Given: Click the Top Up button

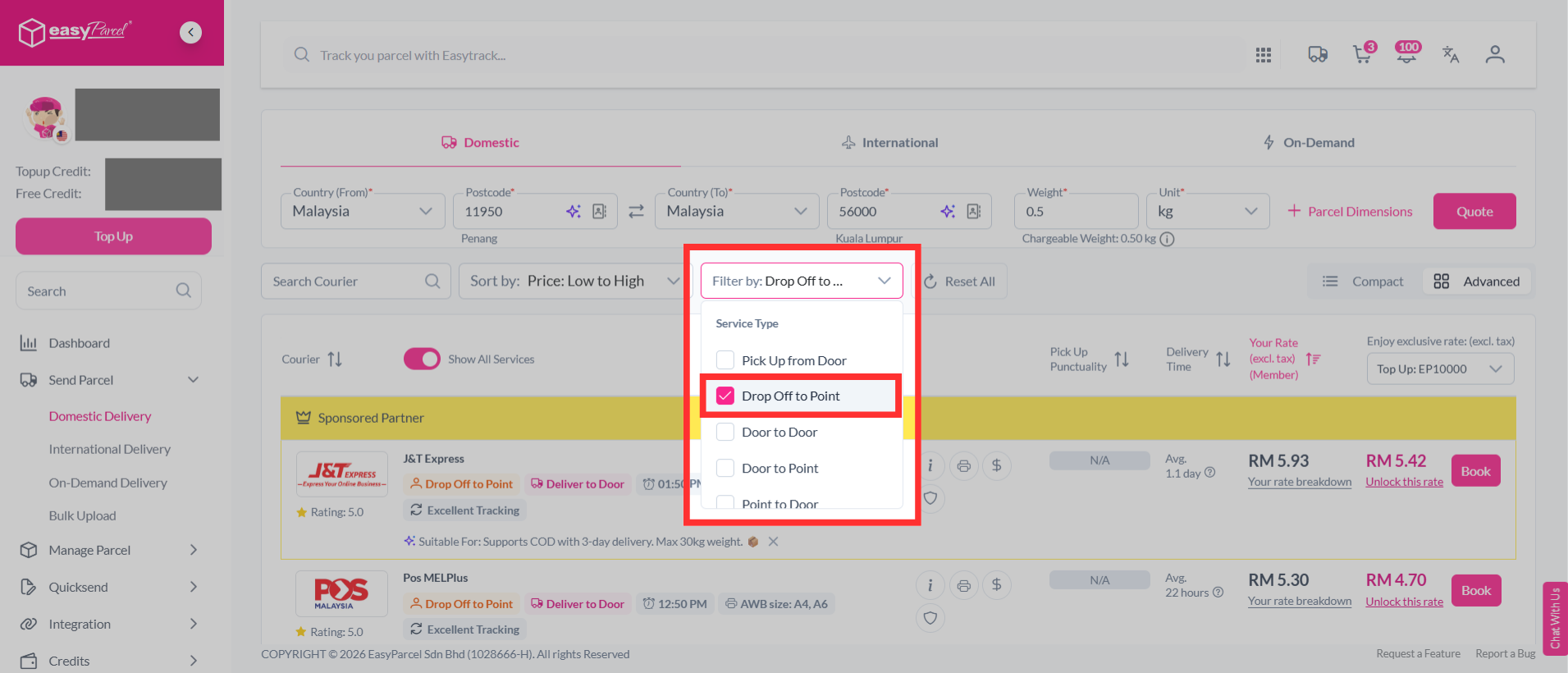Looking at the screenshot, I should click(x=113, y=236).
